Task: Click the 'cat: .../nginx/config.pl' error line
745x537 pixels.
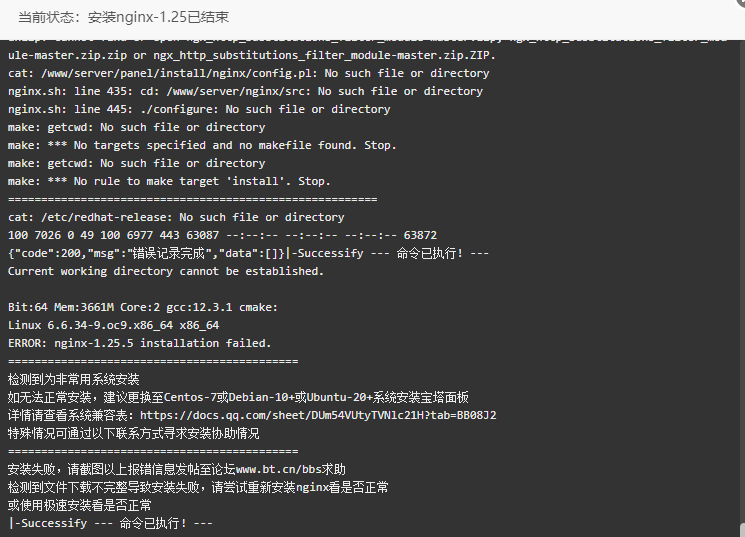Action: pos(248,73)
